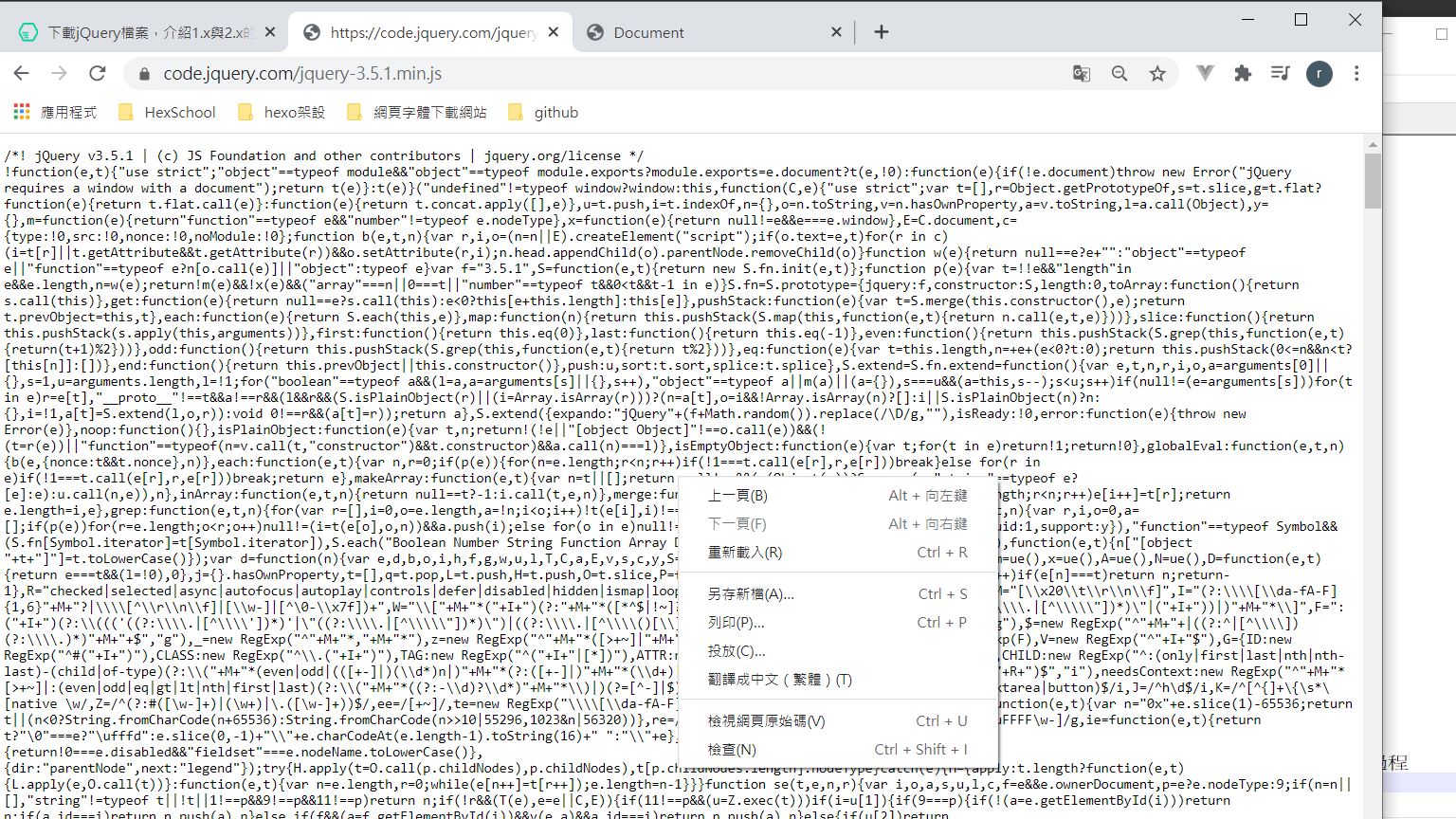Close the 下載jQuery檔案 tab
This screenshot has width=1456, height=819.
click(270, 32)
